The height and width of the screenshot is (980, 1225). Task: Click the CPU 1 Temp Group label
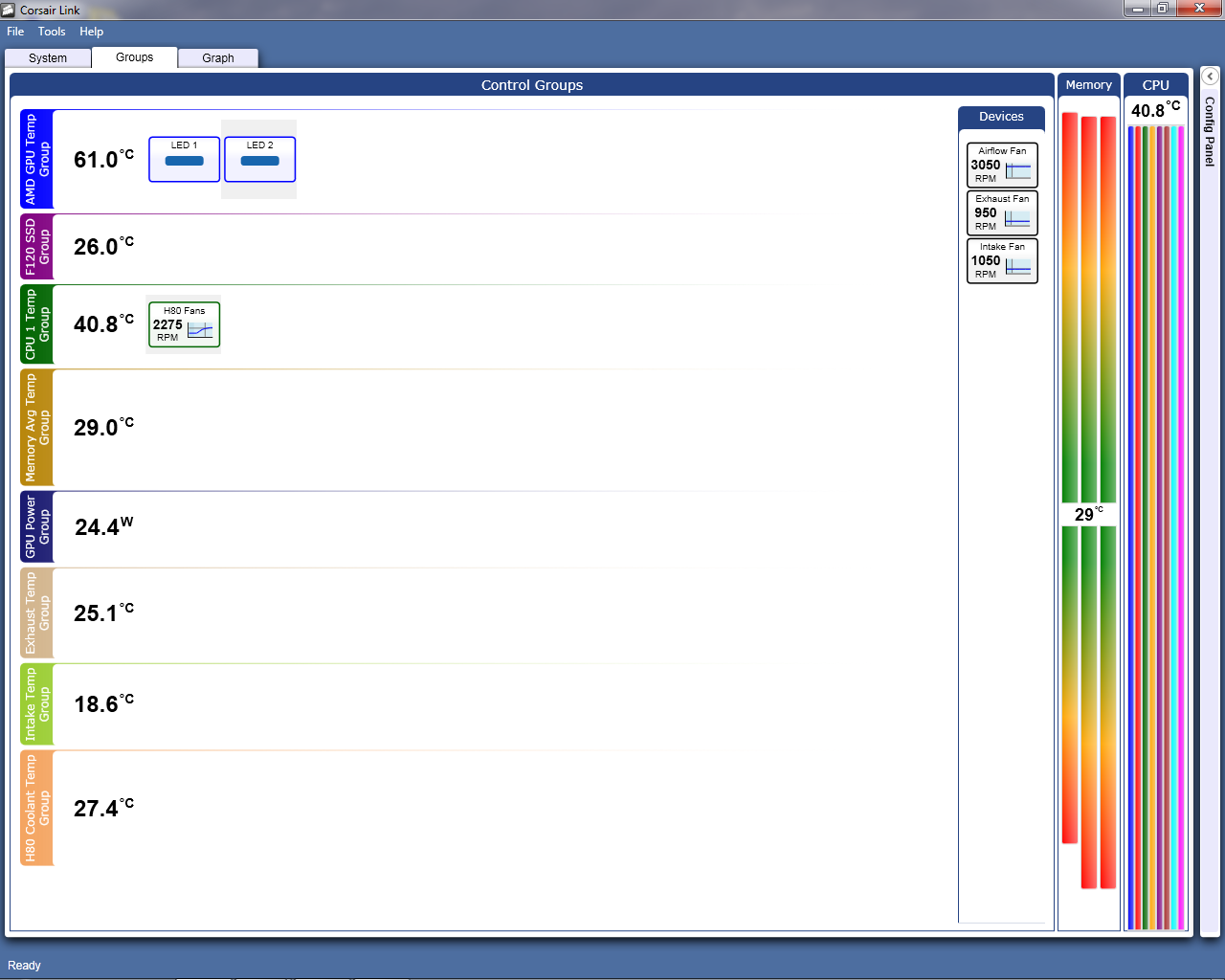pos(36,324)
